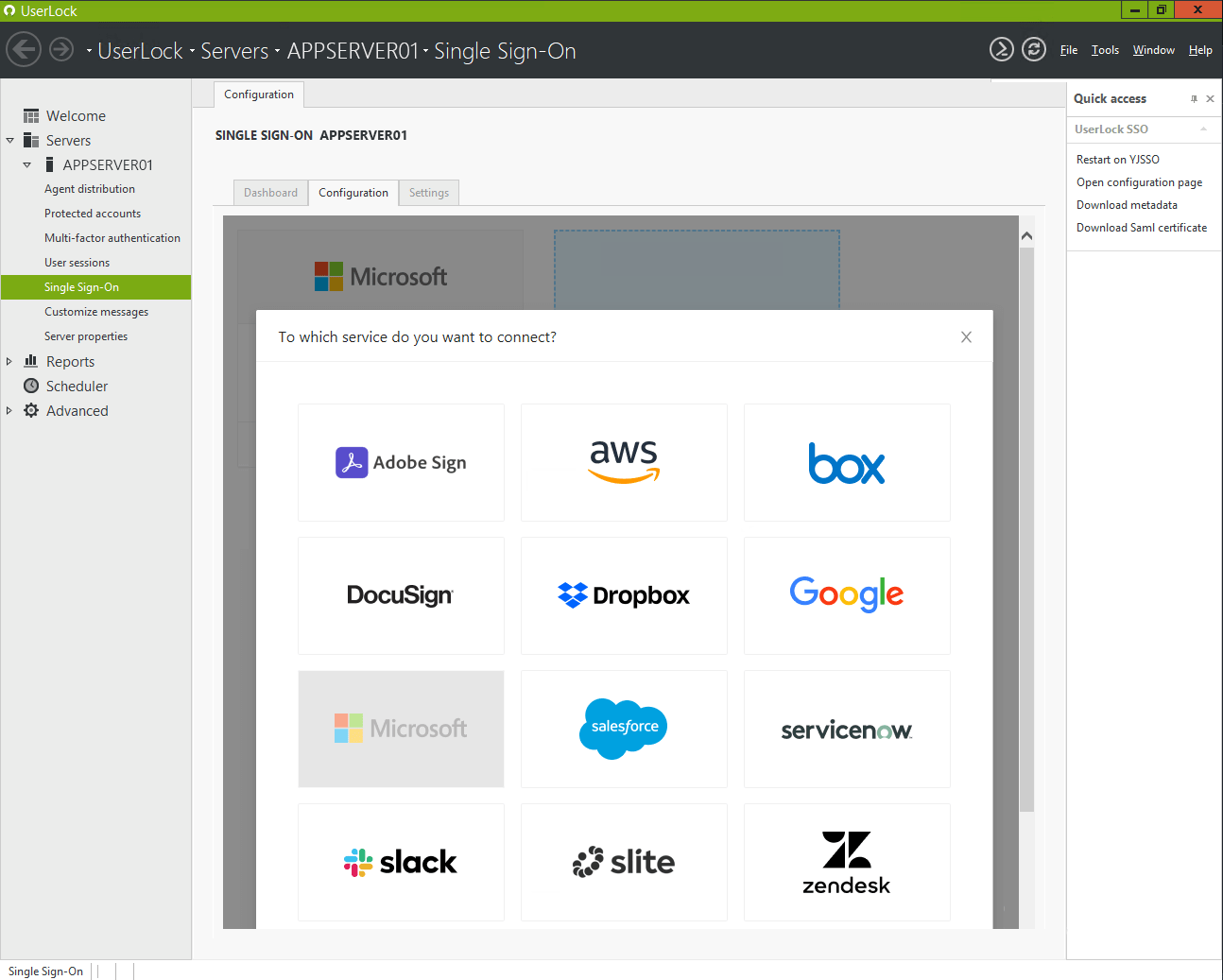This screenshot has width=1223, height=980.
Task: Open the Window menu
Action: 1154,50
